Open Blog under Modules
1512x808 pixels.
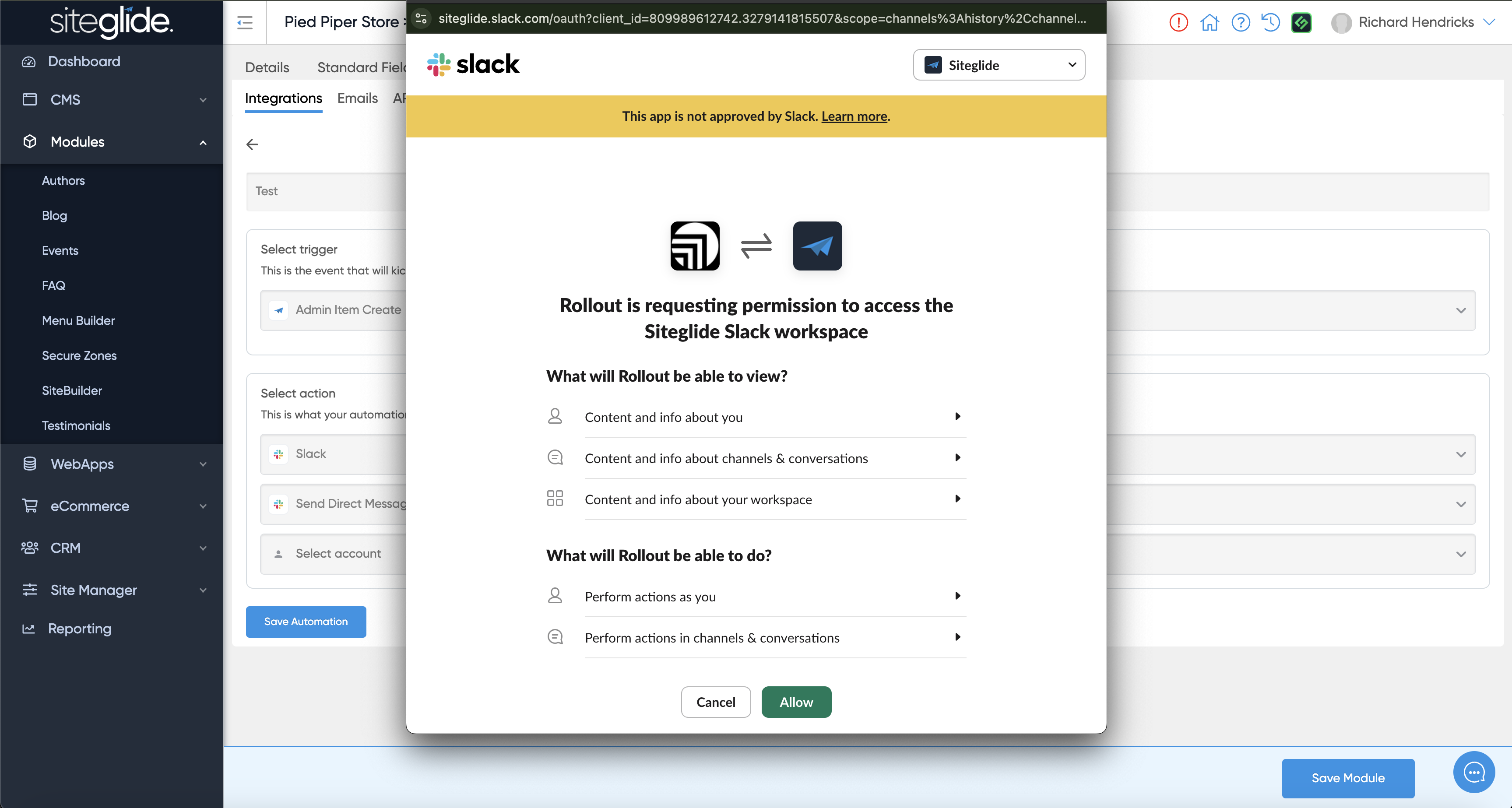tap(55, 215)
